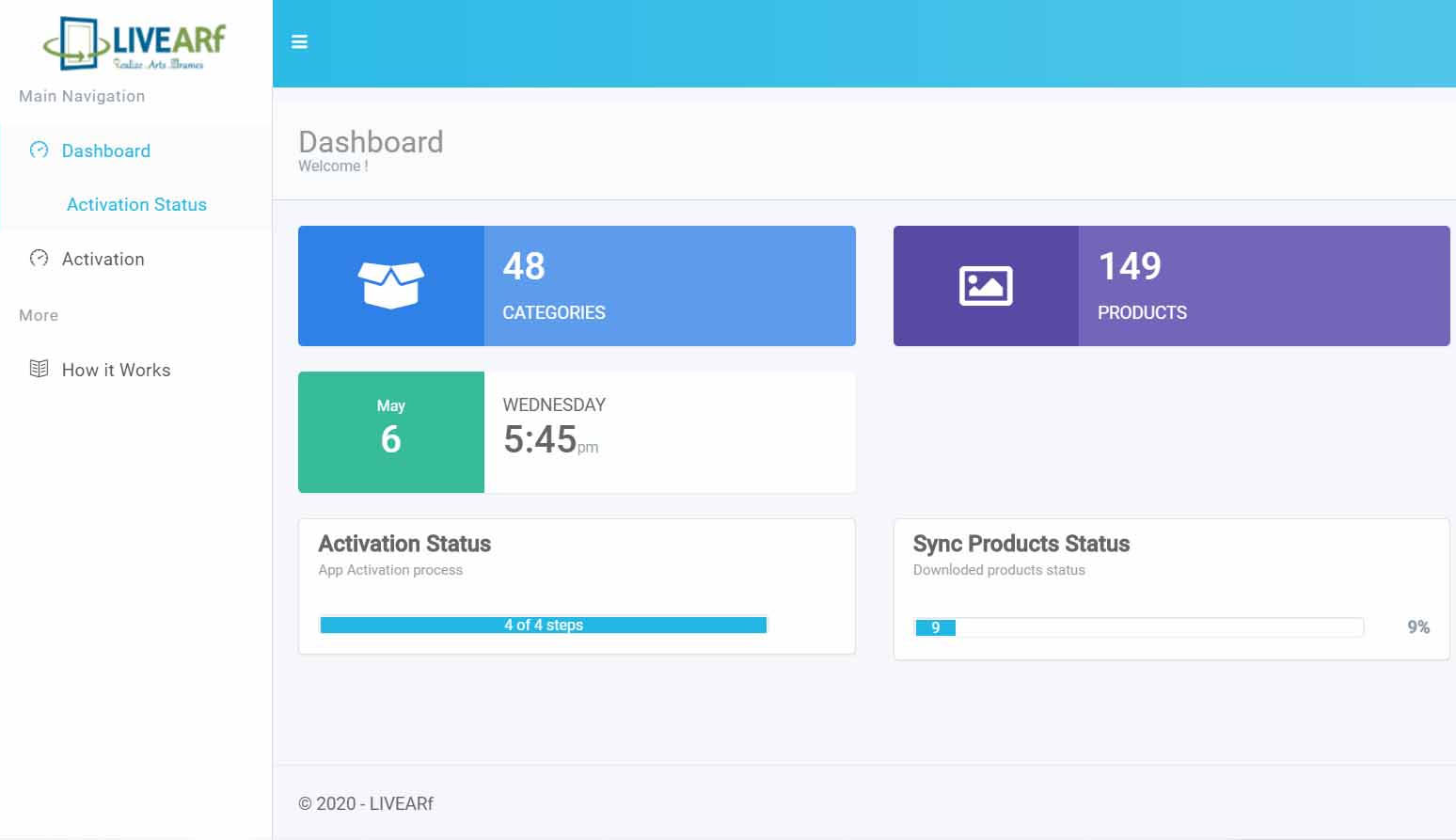
Task: Click the 149 products count
Action: [1130, 266]
